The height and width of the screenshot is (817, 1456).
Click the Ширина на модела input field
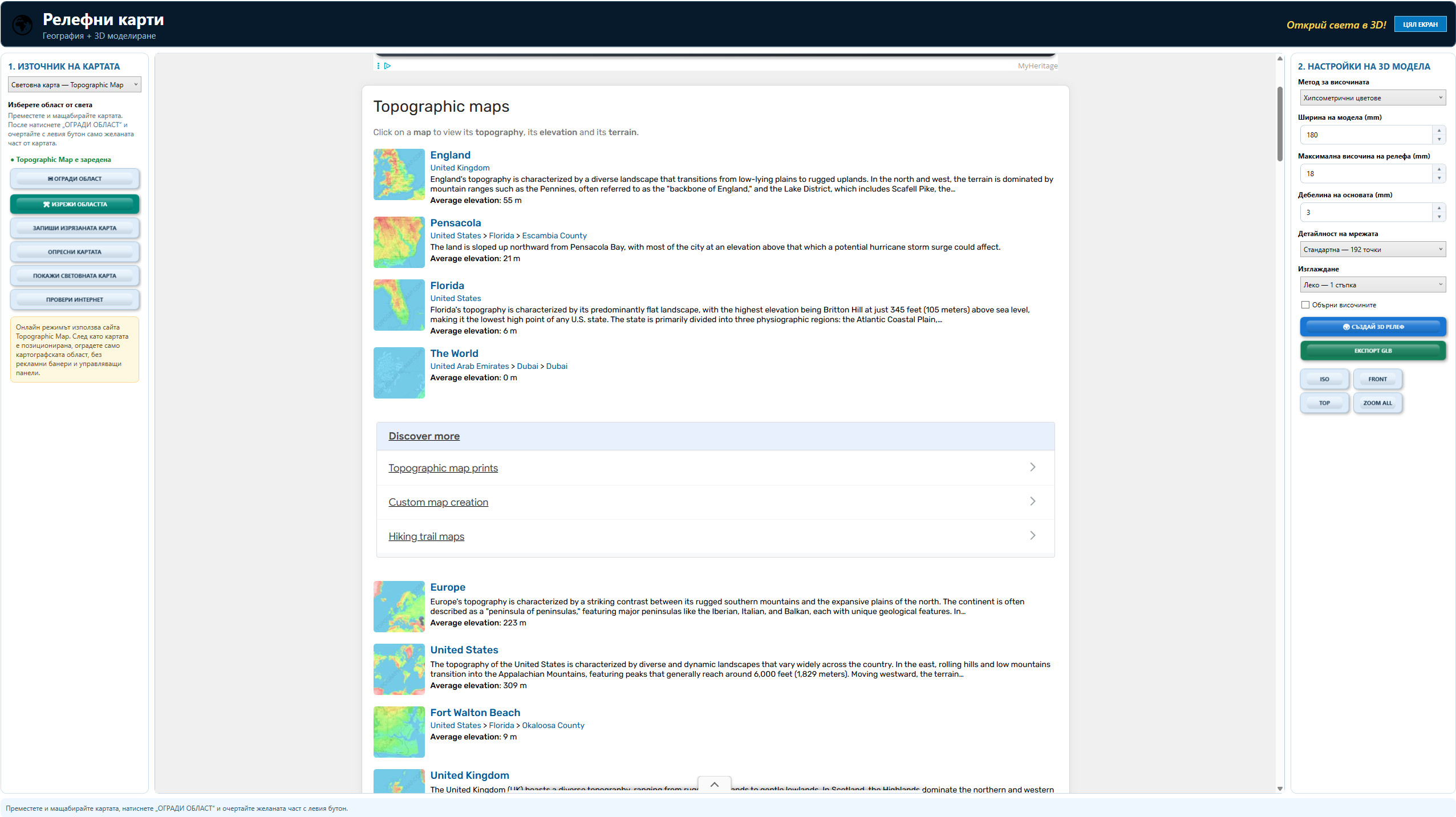[1366, 135]
